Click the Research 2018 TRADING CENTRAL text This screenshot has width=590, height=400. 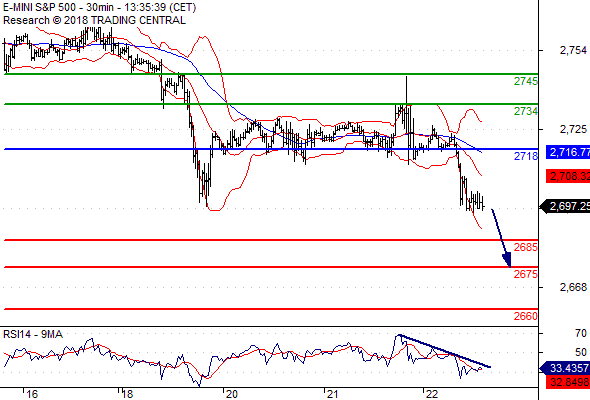tap(94, 20)
